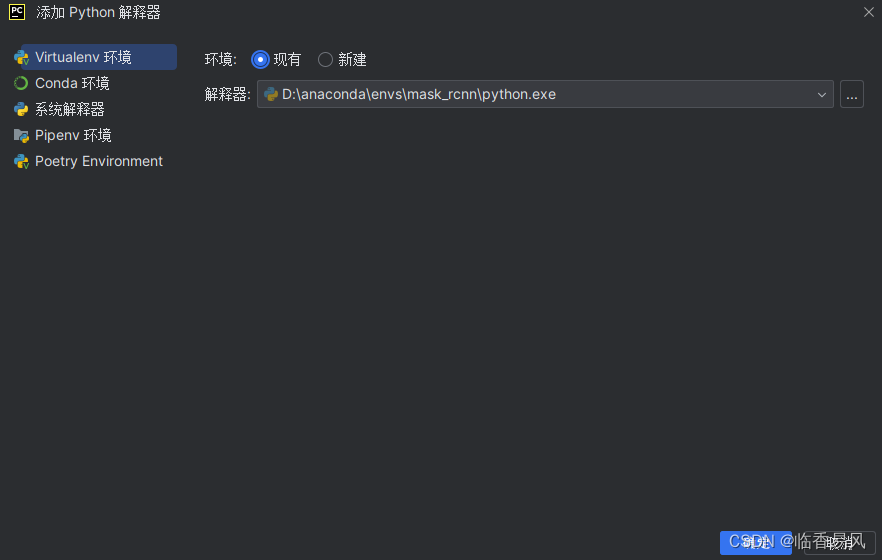
Task: Select the 新建 radio button
Action: [x=325, y=60]
